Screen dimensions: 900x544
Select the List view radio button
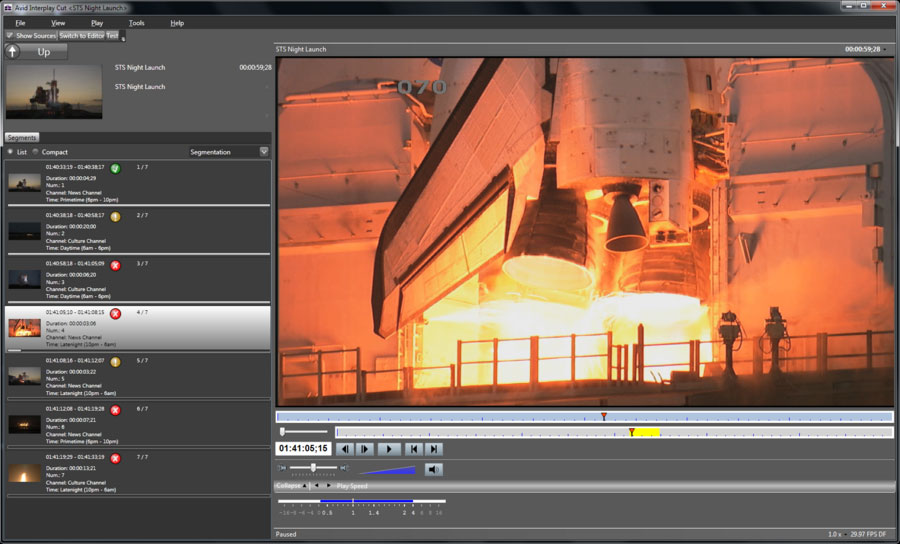click(x=10, y=152)
